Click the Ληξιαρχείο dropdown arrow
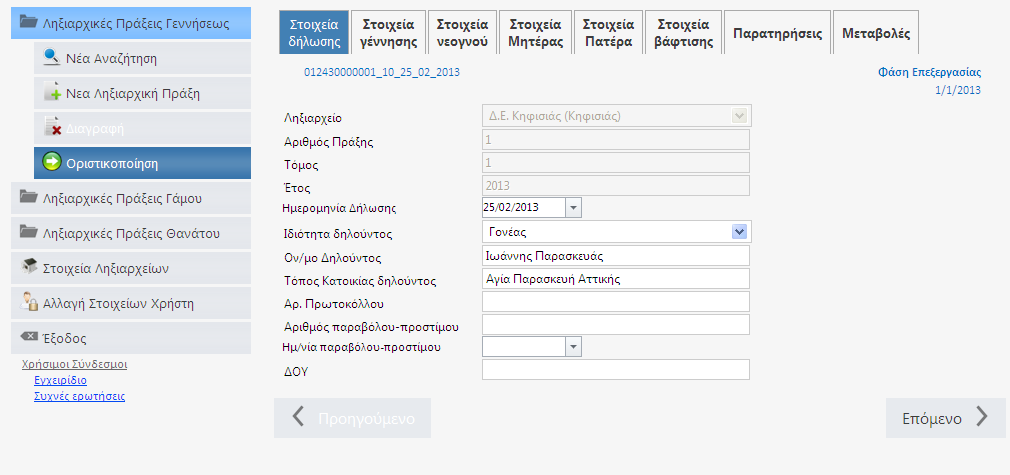Screen dimensions: 1010x475 pos(739,115)
